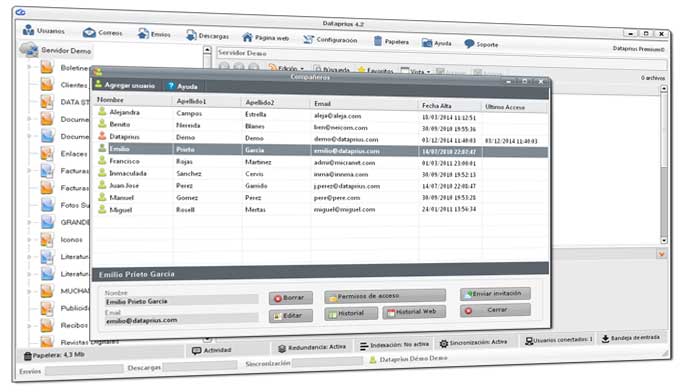
Task: Click Ayuda in the Compañeros dialog
Action: coord(183,86)
